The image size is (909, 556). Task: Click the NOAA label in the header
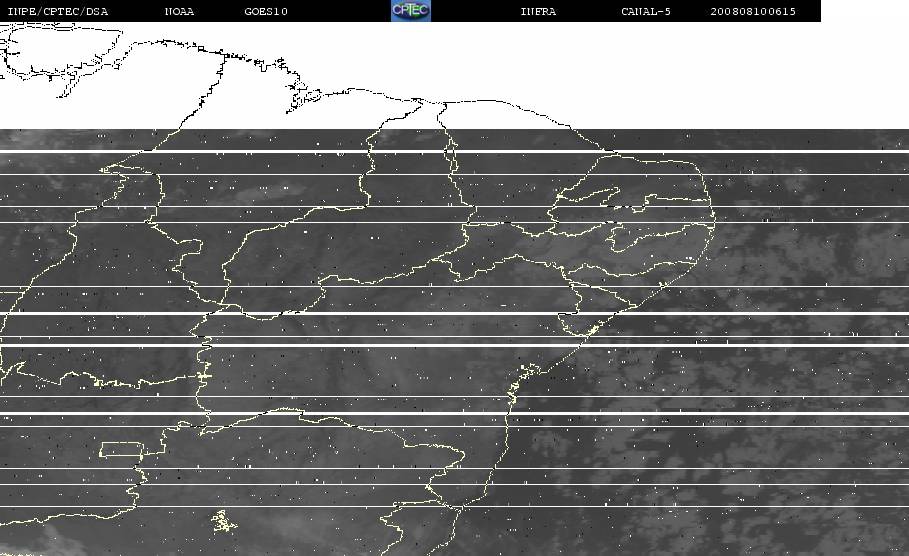(x=179, y=11)
